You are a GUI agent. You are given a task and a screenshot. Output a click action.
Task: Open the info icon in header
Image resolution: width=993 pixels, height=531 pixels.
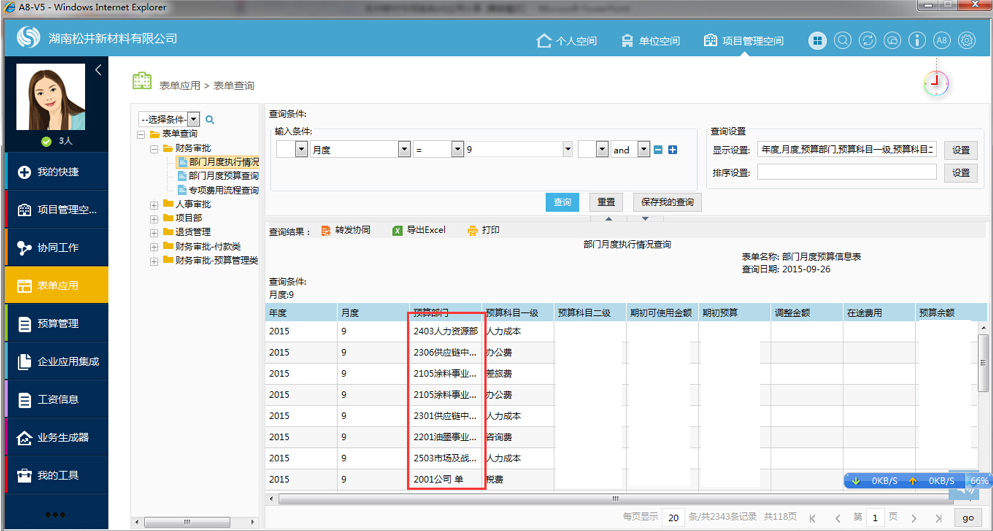tap(917, 41)
